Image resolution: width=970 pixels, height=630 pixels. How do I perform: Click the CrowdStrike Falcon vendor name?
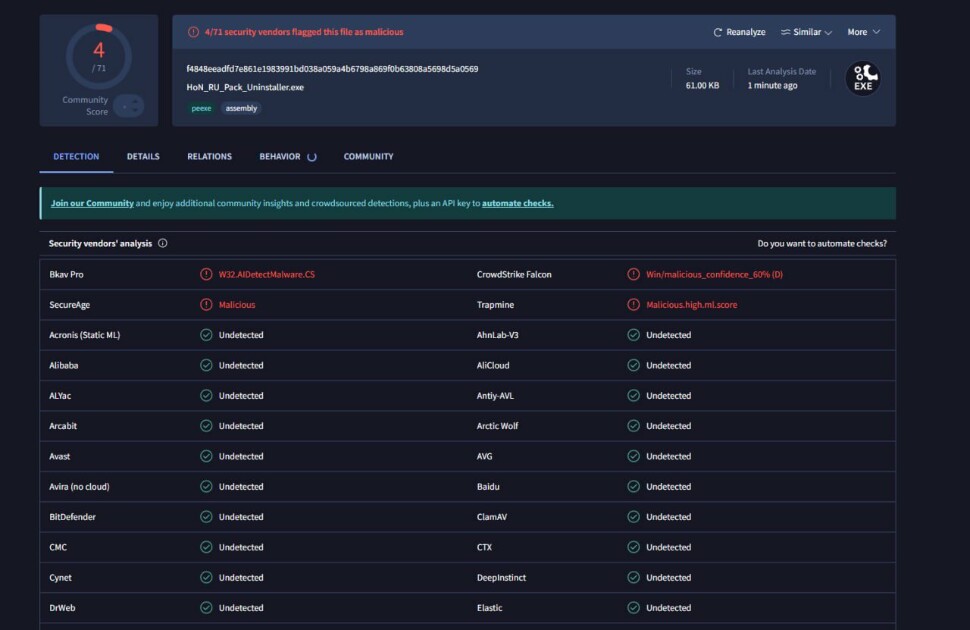point(514,274)
